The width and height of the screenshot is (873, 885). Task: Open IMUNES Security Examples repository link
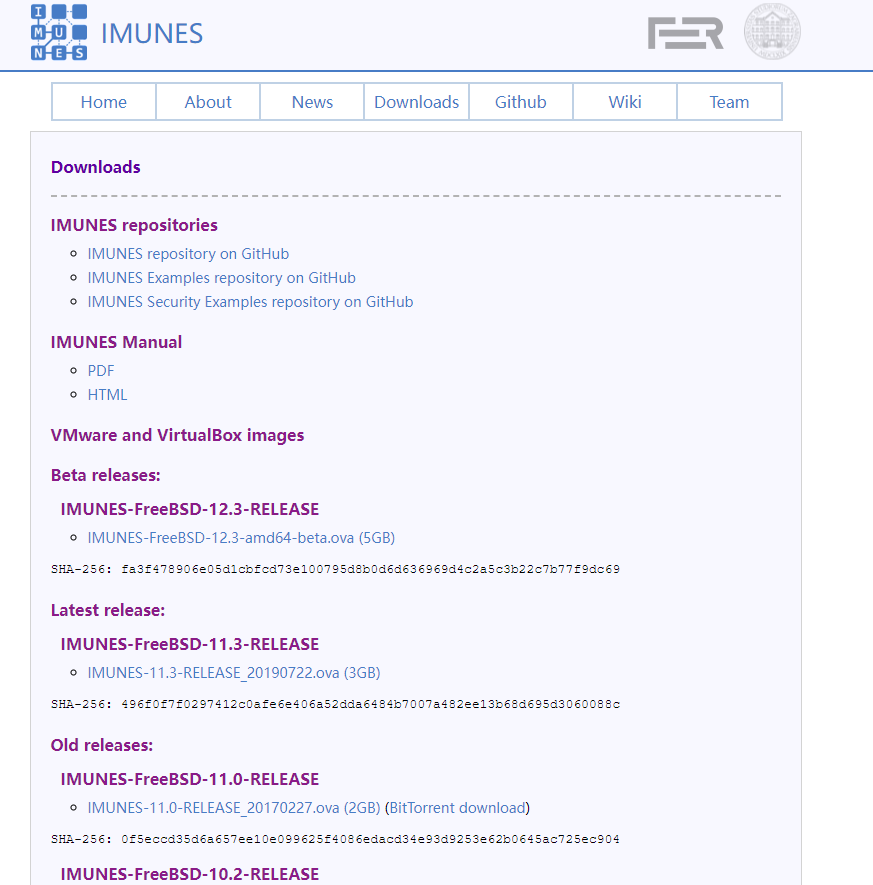point(250,302)
